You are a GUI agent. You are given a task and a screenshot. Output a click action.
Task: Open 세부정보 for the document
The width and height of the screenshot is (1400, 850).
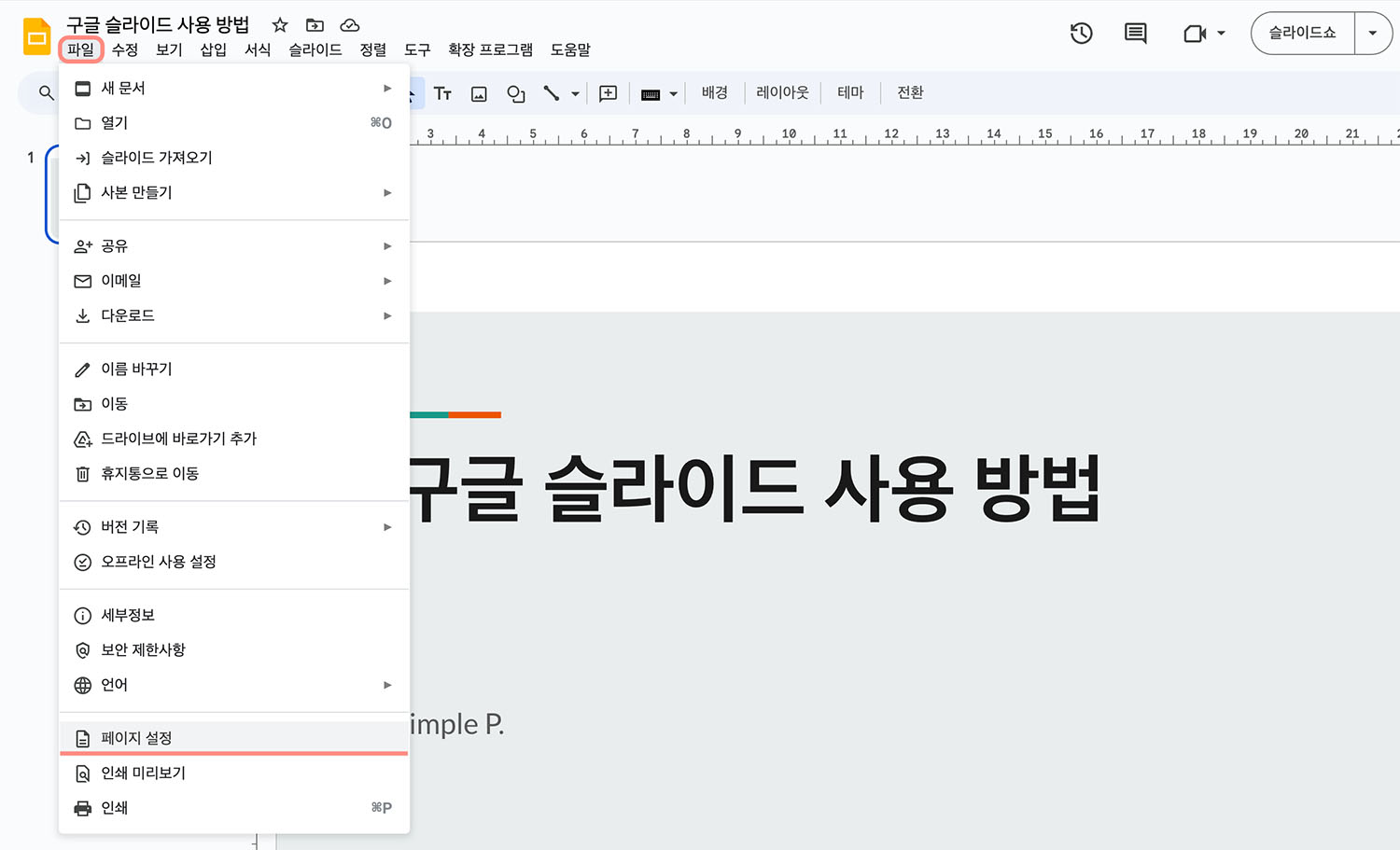click(234, 615)
